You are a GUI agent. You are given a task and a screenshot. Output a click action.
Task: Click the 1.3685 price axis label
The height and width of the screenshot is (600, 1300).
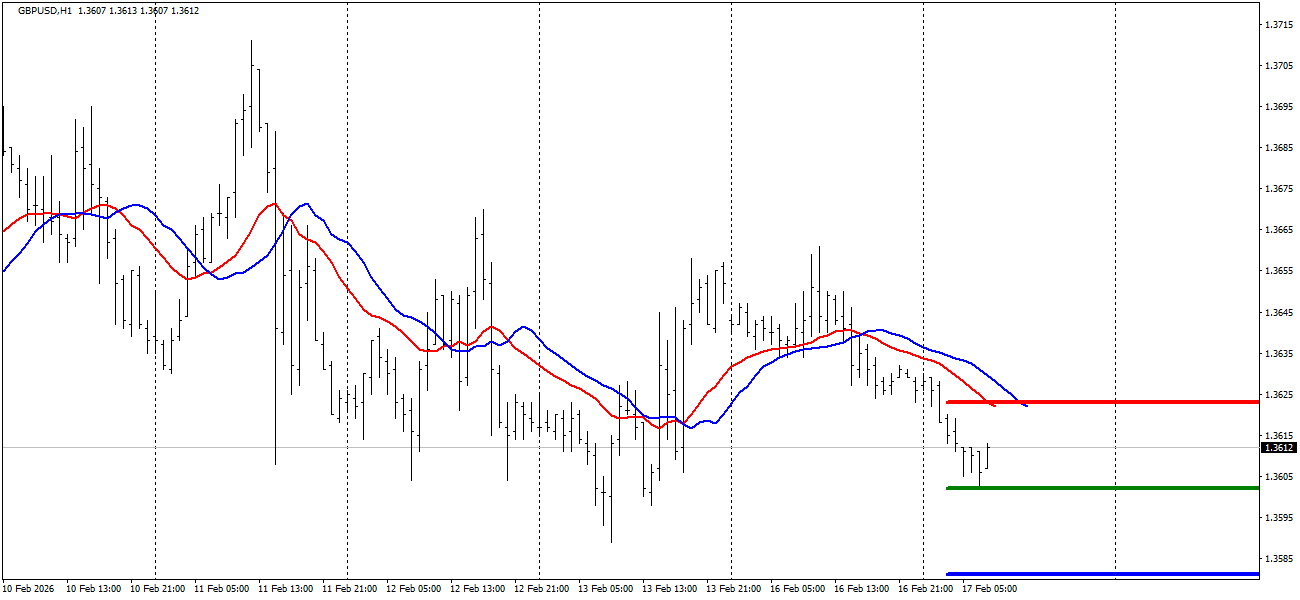click(x=1280, y=148)
